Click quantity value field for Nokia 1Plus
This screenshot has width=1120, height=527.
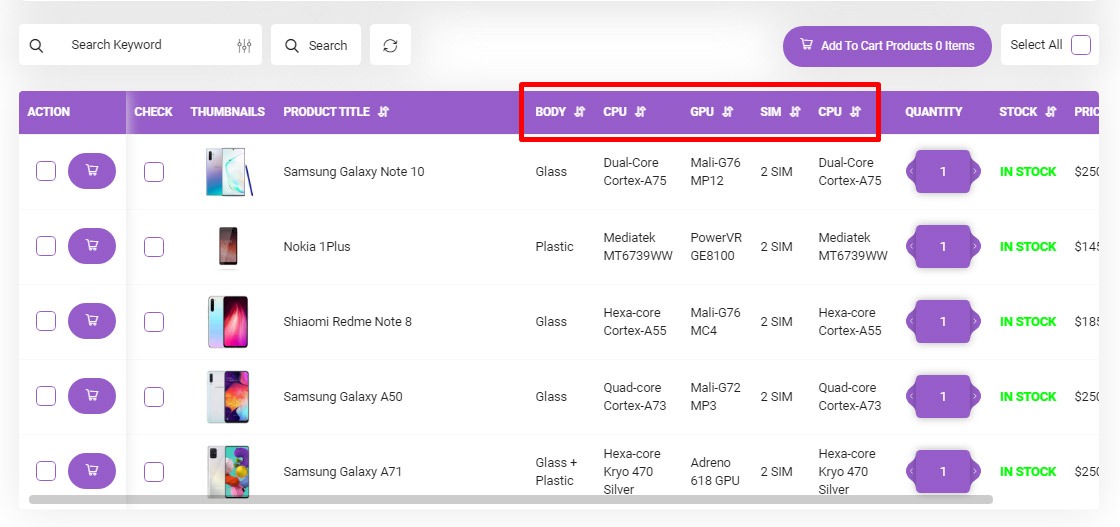pos(943,246)
